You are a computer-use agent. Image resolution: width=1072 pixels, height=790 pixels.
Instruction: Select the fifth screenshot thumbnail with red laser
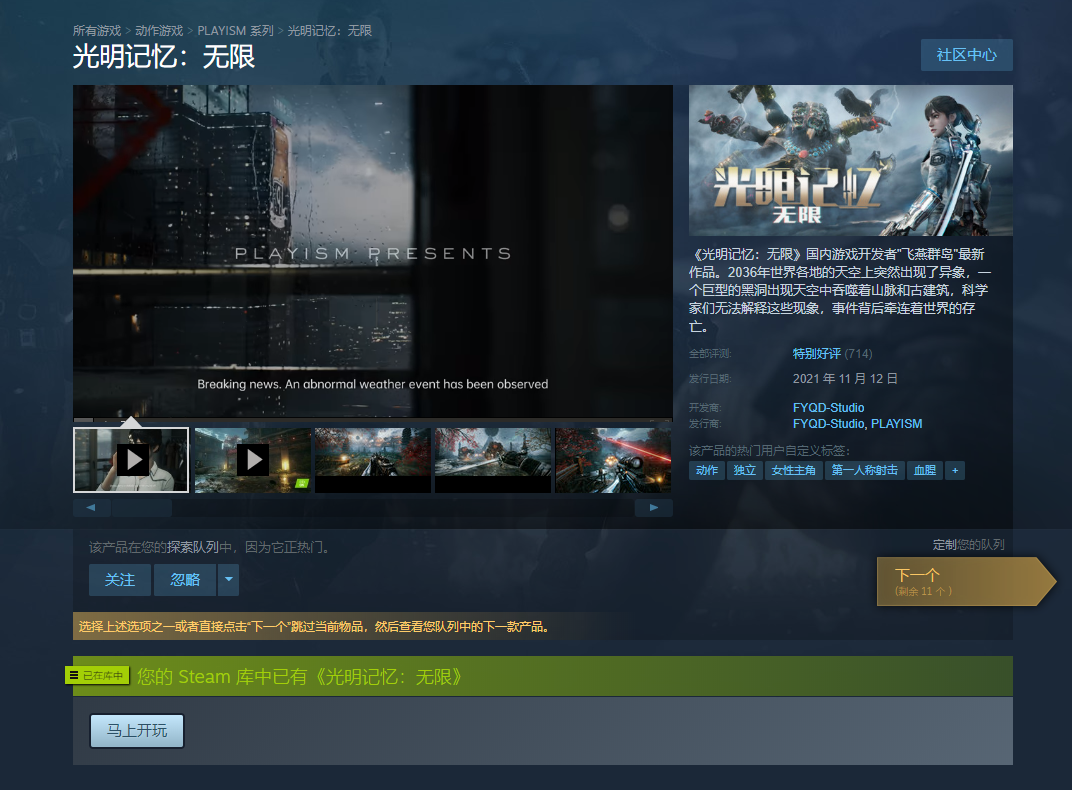click(x=613, y=460)
